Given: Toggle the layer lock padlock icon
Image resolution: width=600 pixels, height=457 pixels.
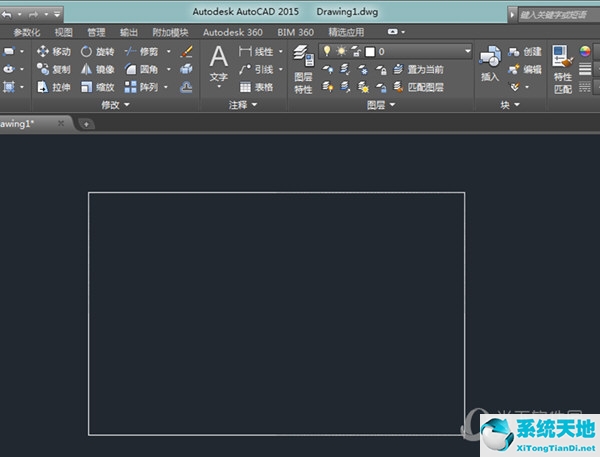Looking at the screenshot, I should pyautogui.click(x=354, y=50).
